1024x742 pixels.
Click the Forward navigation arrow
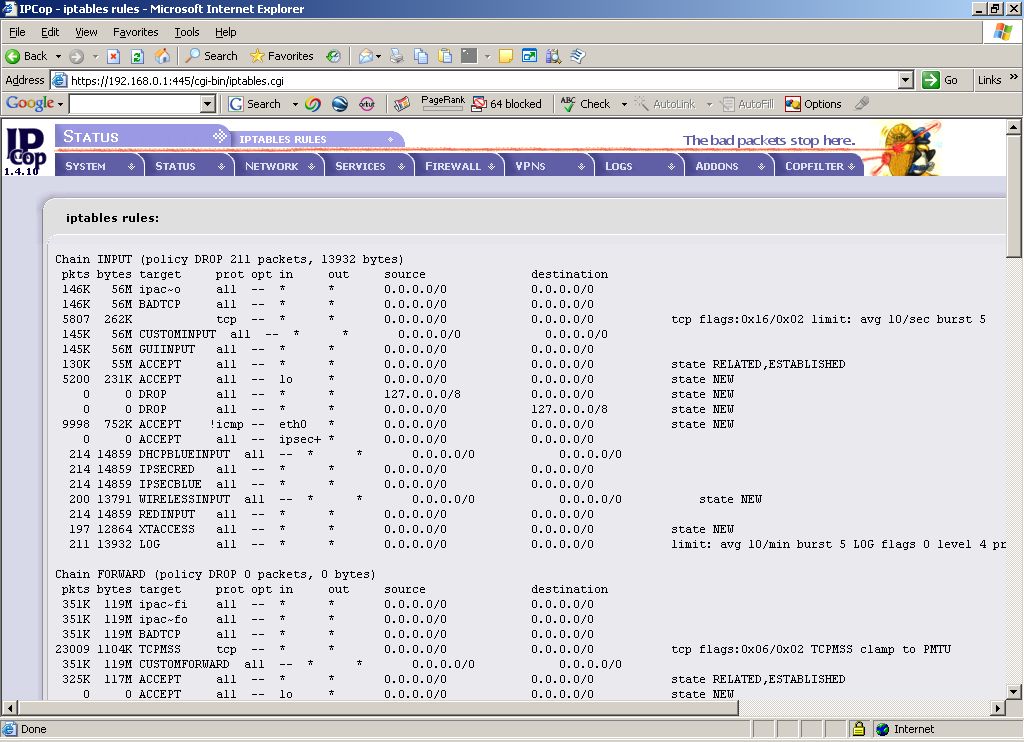click(x=76, y=56)
